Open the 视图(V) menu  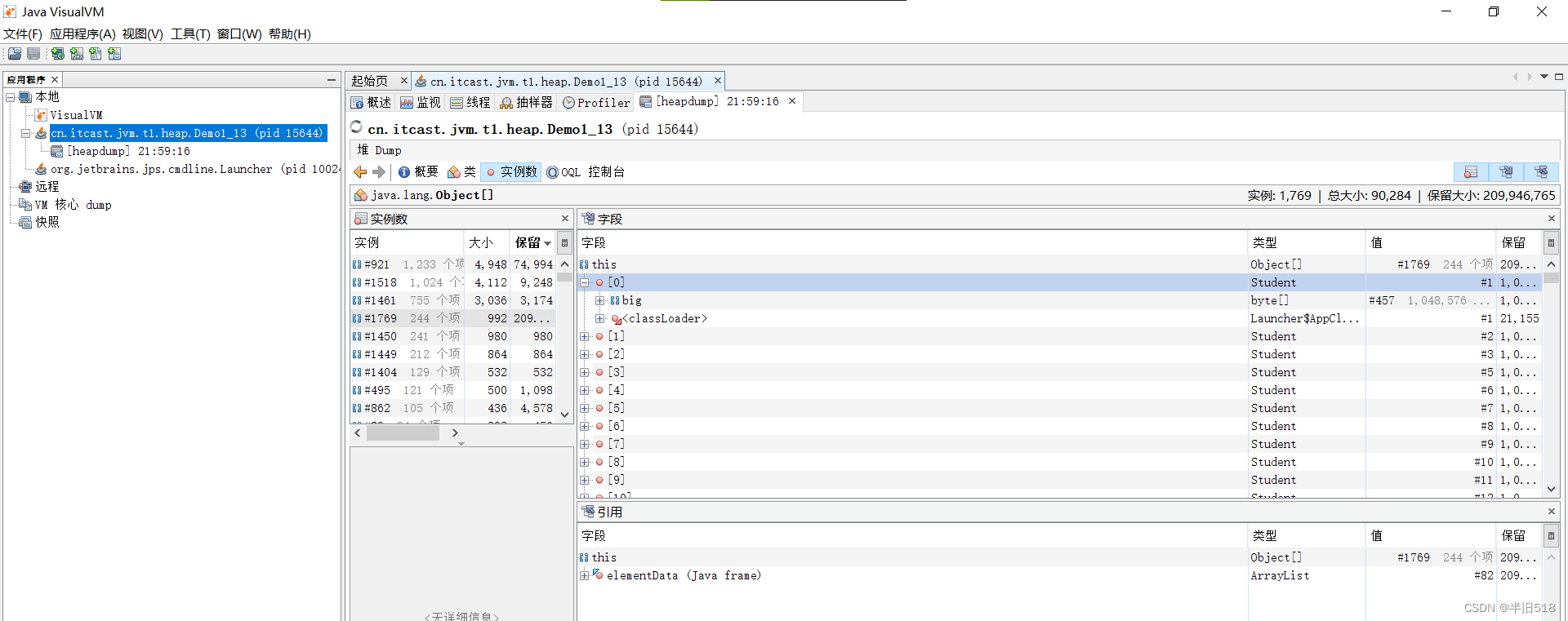click(143, 34)
